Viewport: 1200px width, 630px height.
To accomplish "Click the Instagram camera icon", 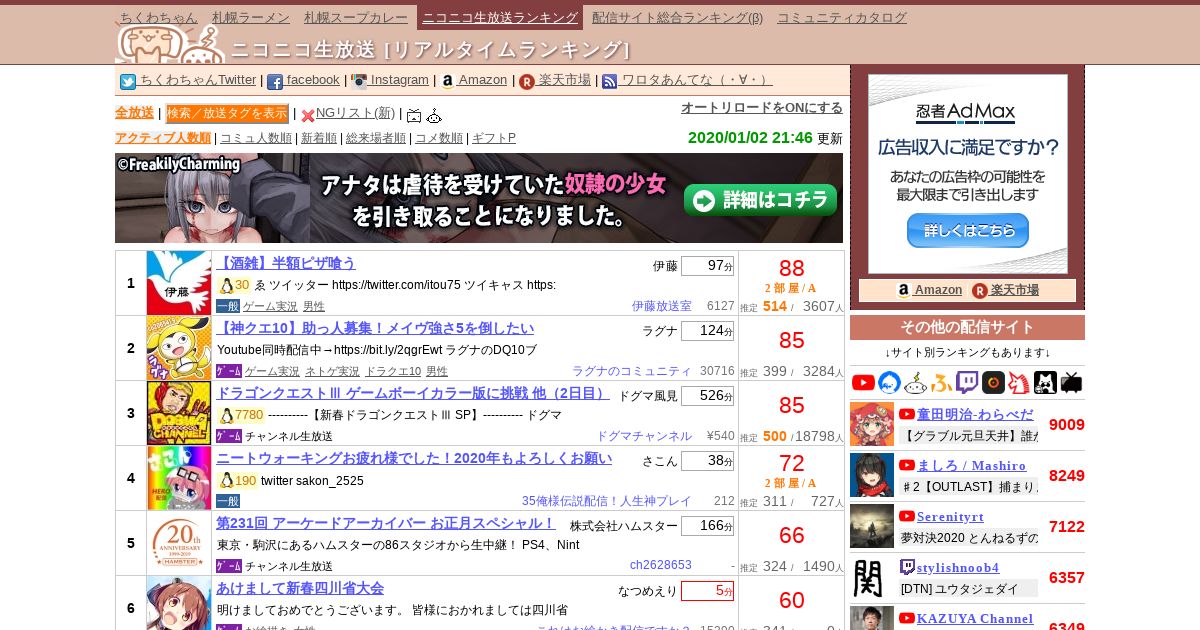I will point(359,82).
